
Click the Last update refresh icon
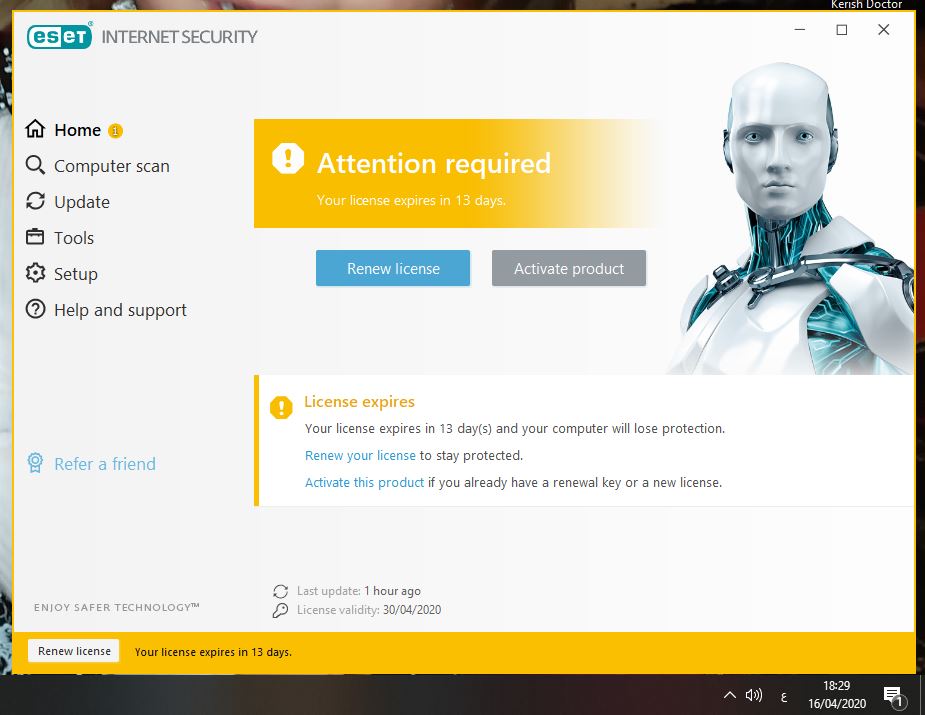[x=281, y=591]
